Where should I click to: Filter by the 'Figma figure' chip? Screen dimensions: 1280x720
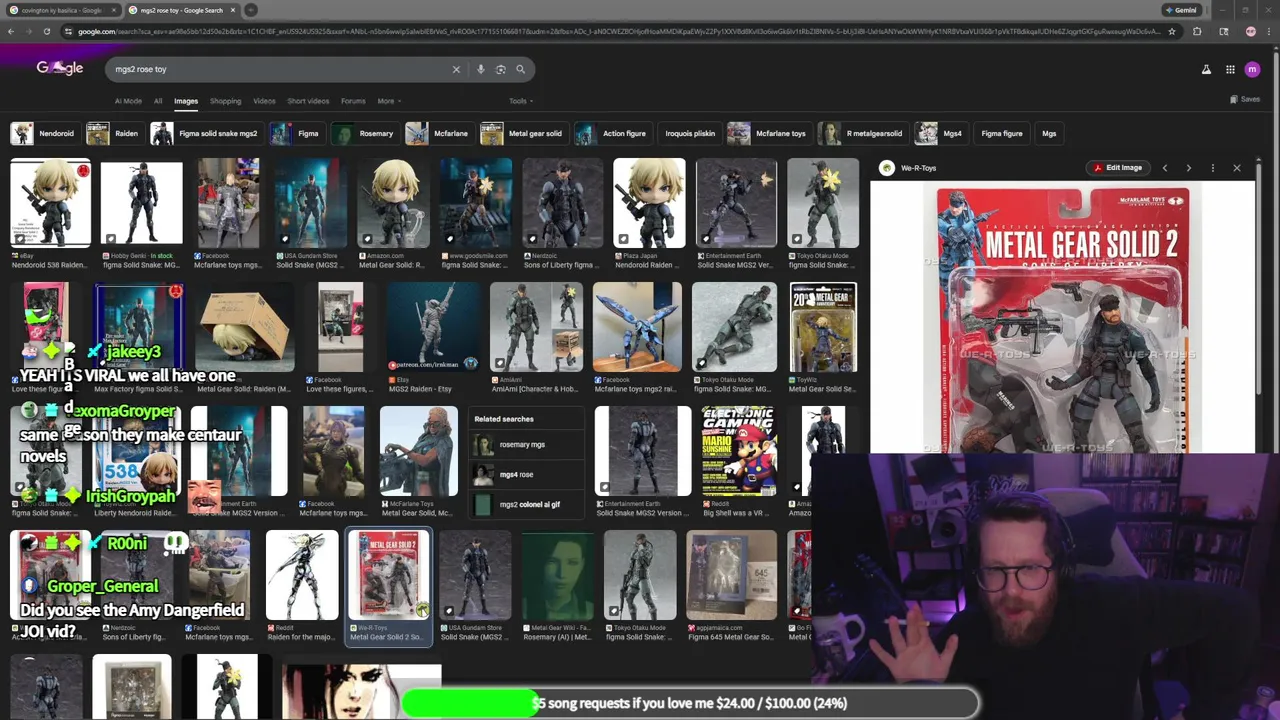click(x=1002, y=133)
